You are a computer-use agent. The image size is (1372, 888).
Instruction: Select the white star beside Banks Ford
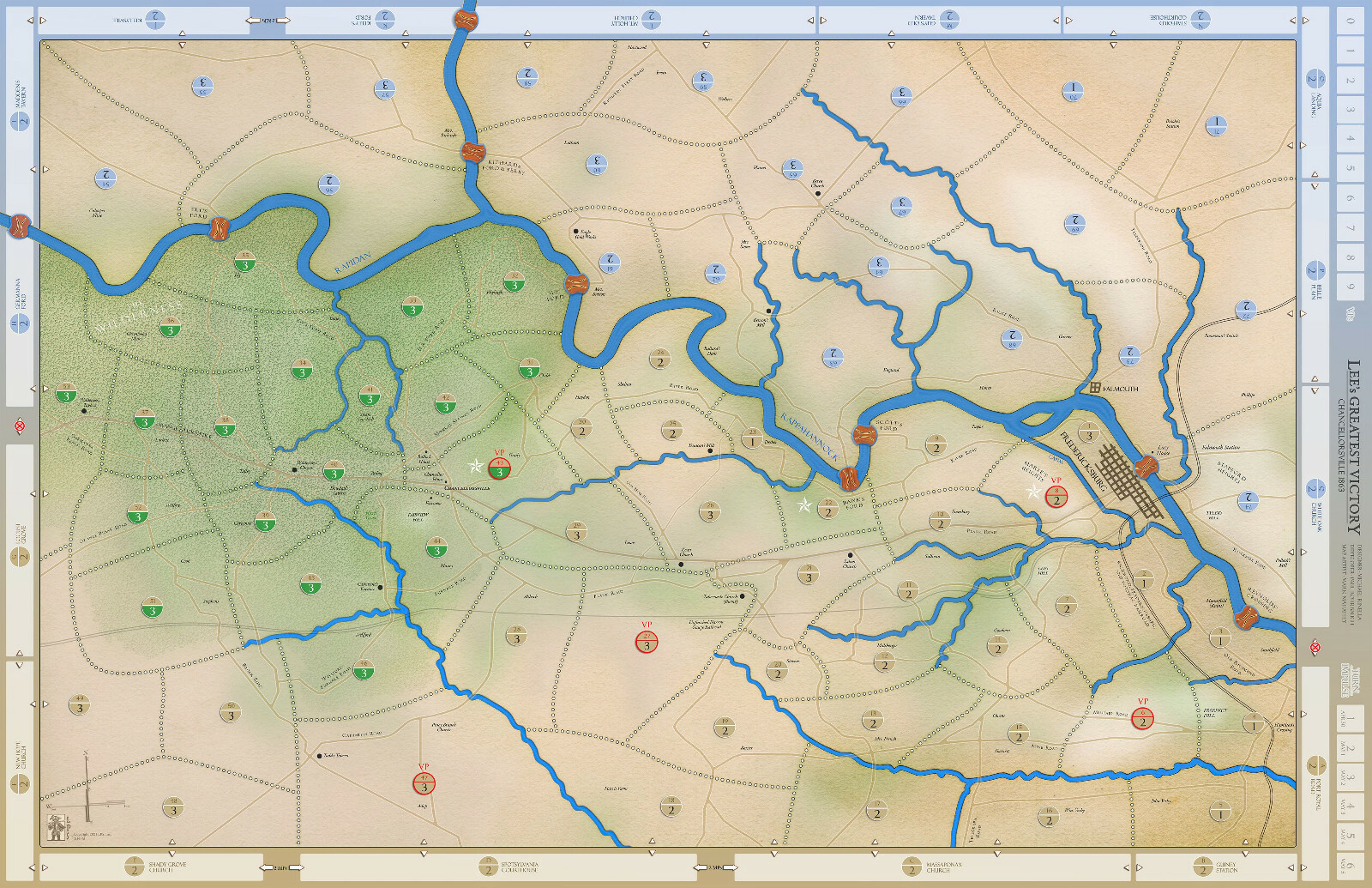tap(804, 505)
